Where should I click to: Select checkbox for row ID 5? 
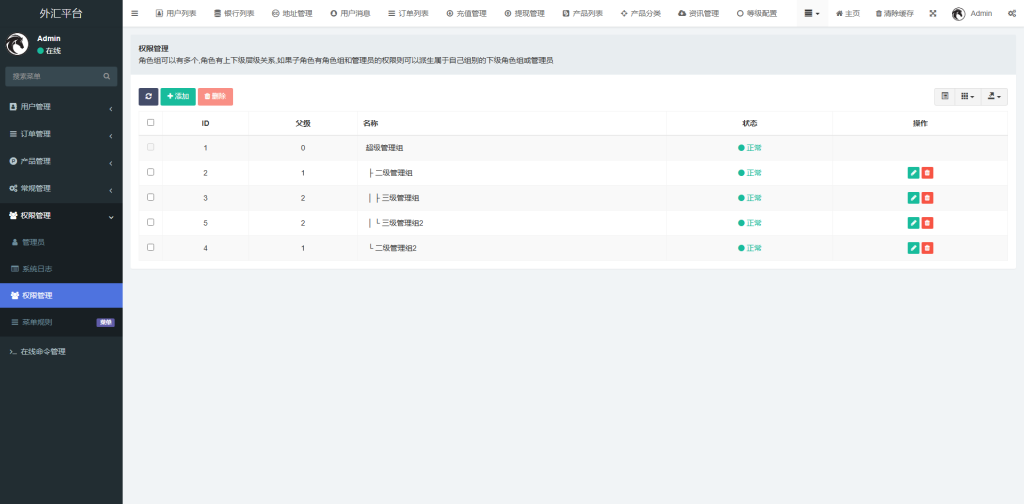pos(151,222)
